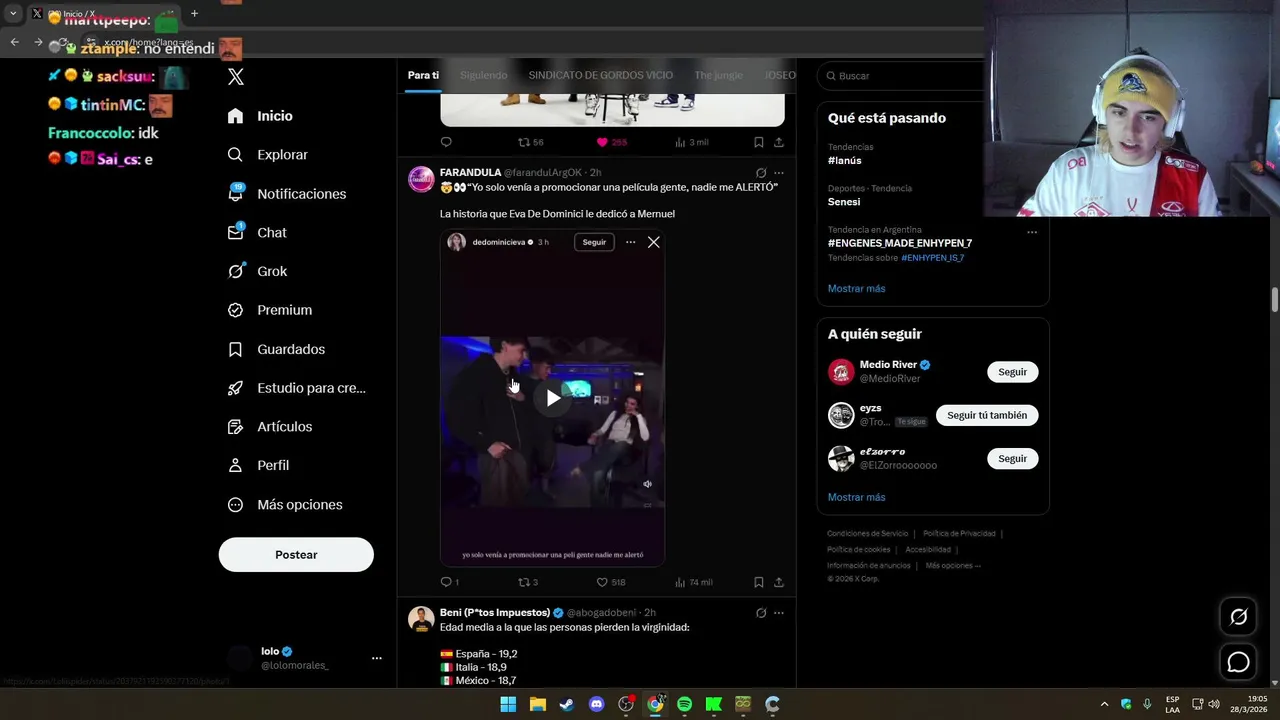Screen dimensions: 1280x720
Task: Open Notificaciones from the sidebar
Action: (286, 194)
